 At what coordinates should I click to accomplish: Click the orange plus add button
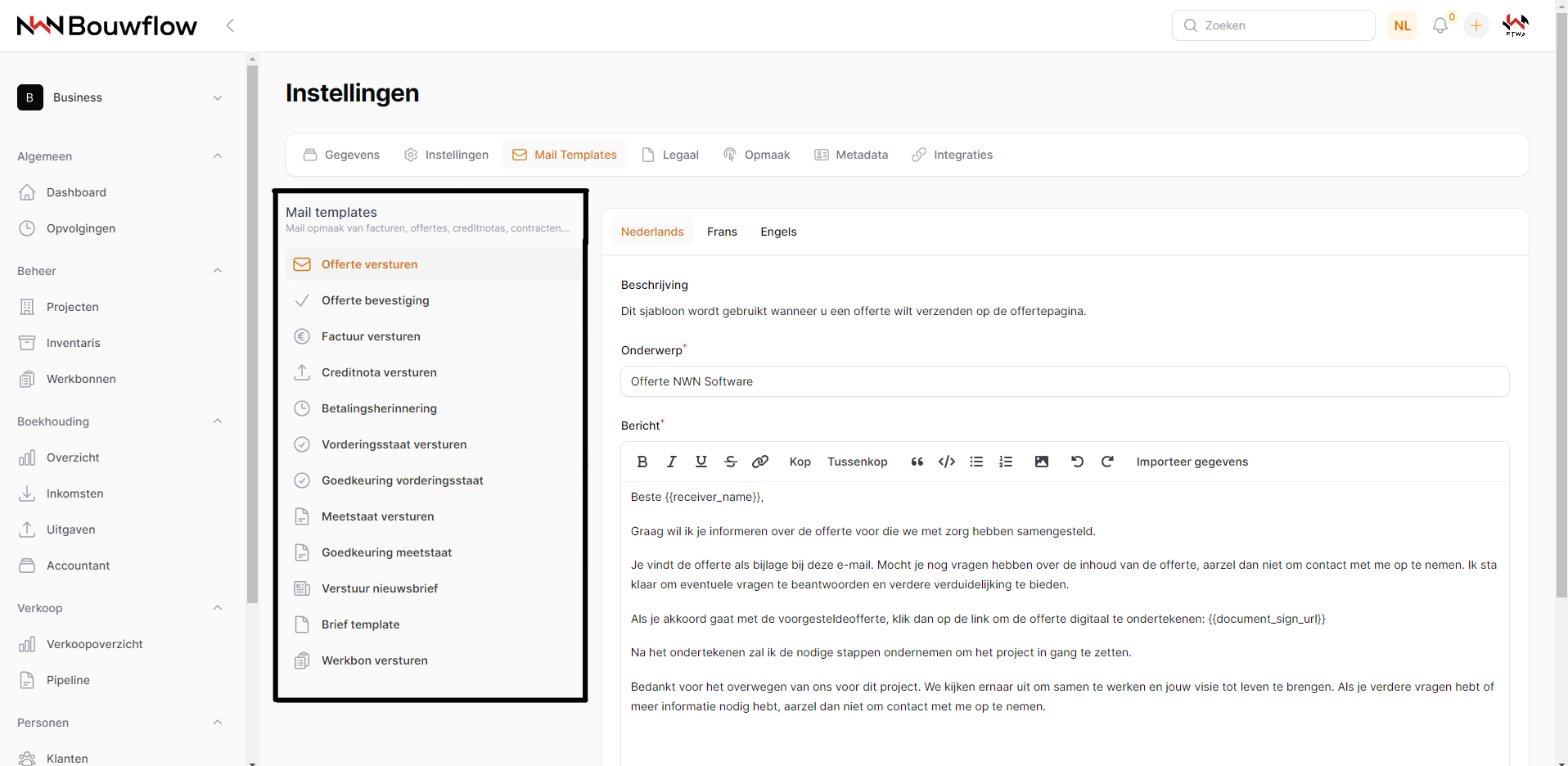click(x=1476, y=25)
